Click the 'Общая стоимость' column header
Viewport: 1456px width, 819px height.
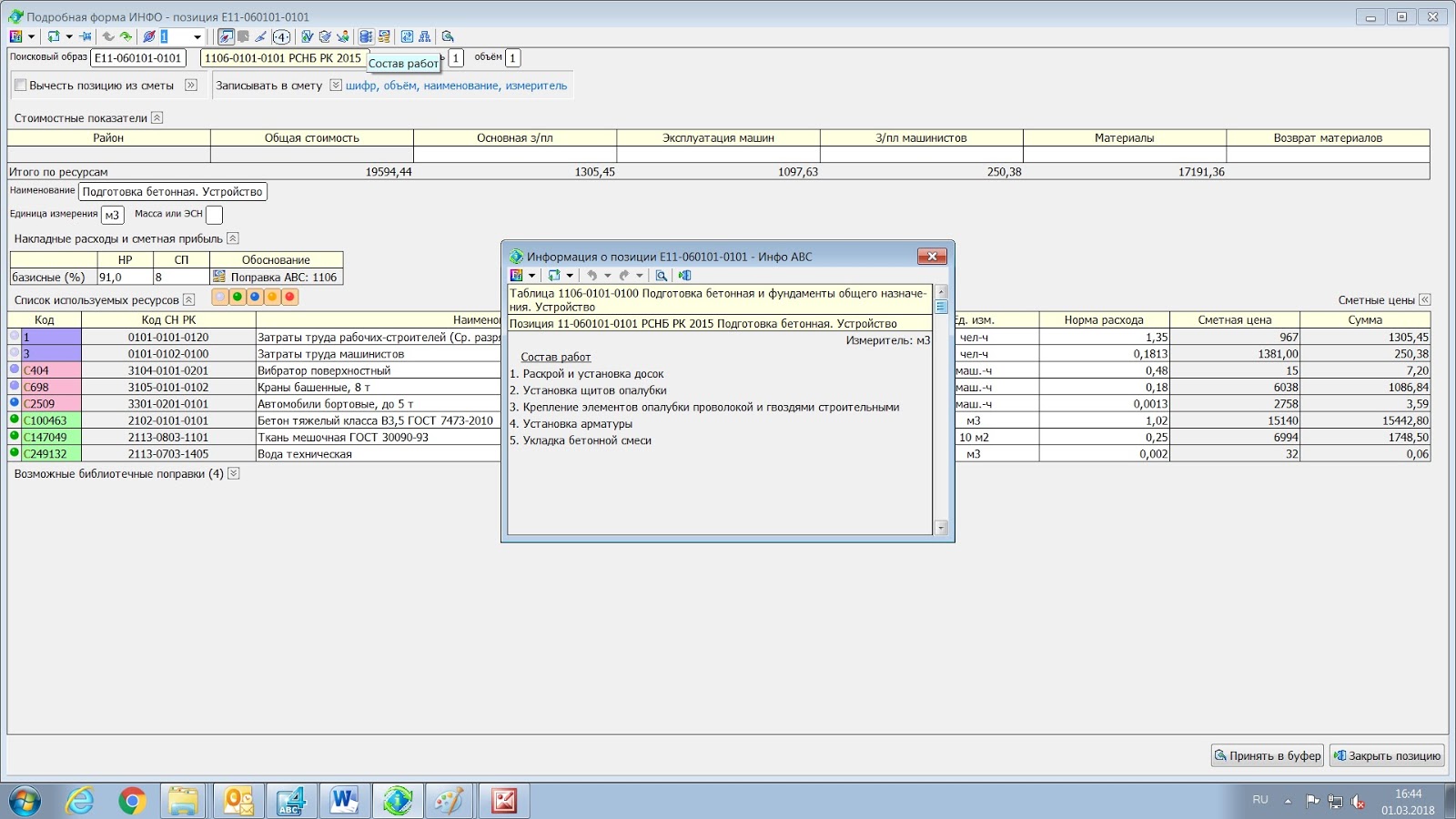(312, 138)
